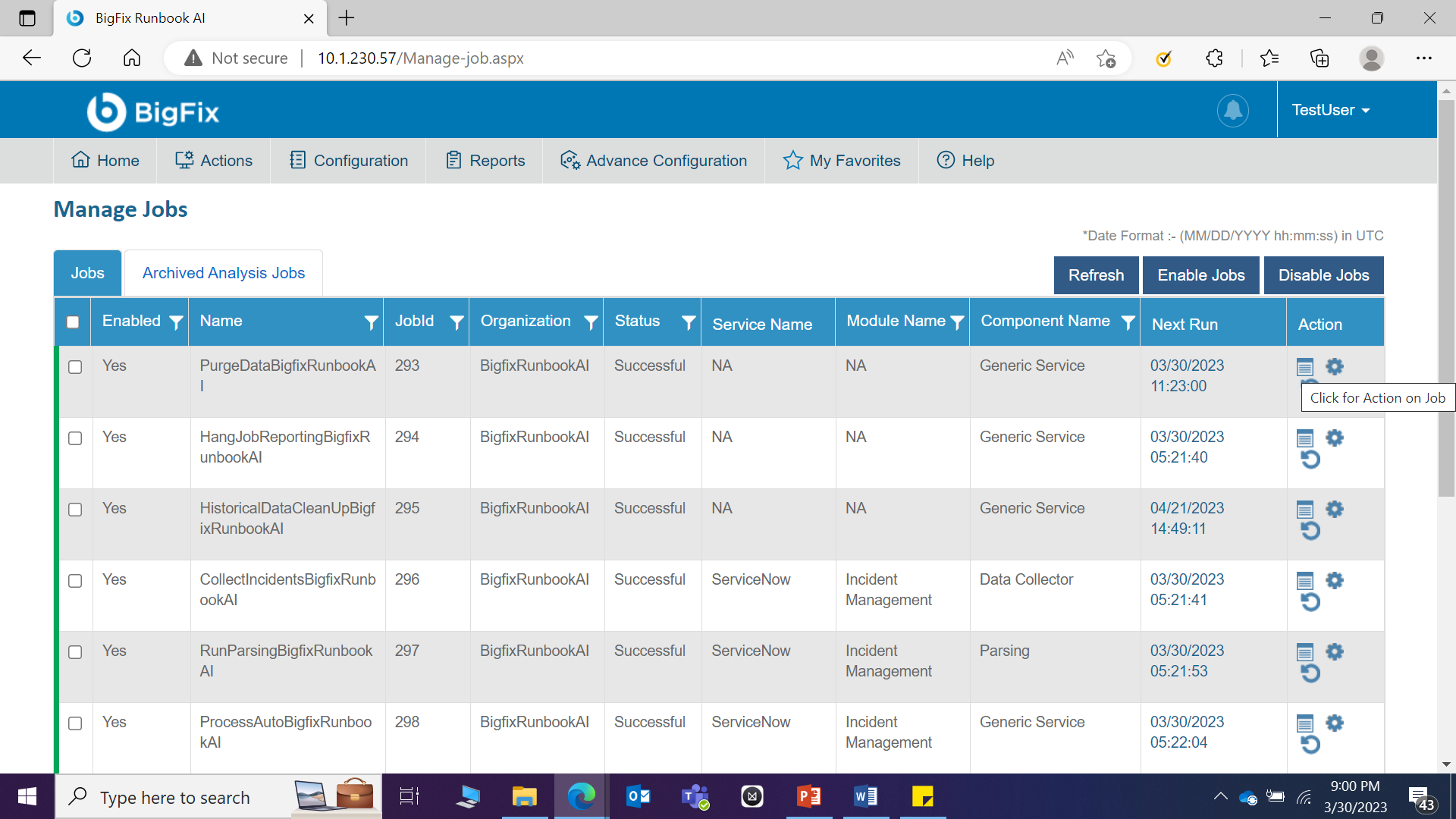Click filter icon on Status column
The image size is (1456, 819).
point(688,322)
